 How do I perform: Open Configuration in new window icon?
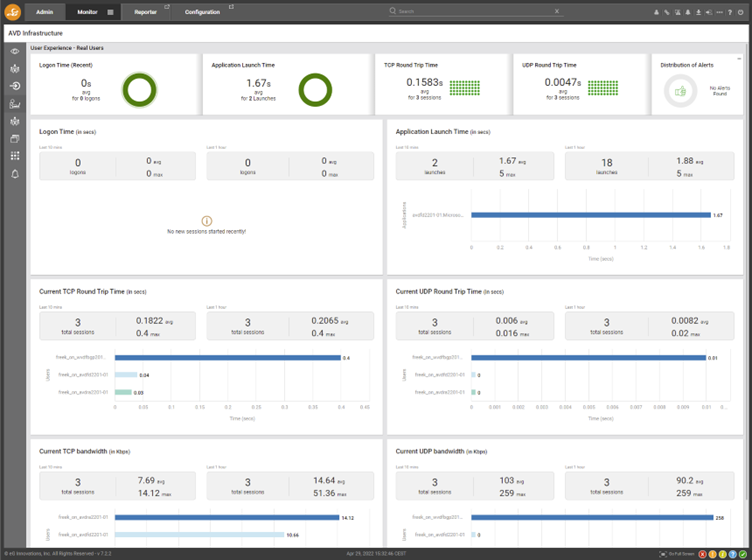coord(231,7)
